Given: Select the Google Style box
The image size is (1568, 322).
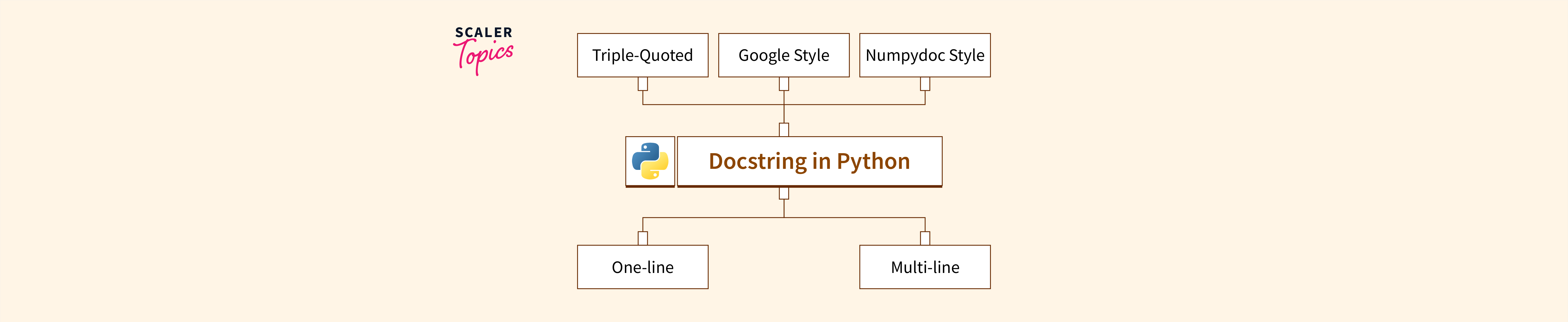Looking at the screenshot, I should coord(783,55).
